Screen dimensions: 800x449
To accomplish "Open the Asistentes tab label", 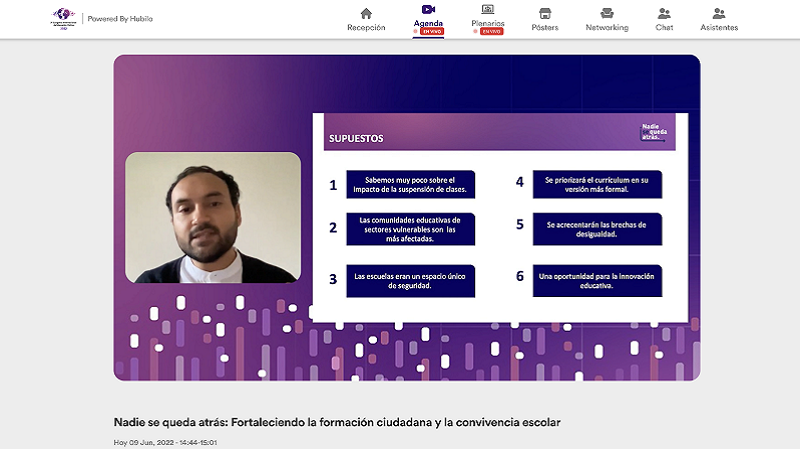I will tap(719, 28).
